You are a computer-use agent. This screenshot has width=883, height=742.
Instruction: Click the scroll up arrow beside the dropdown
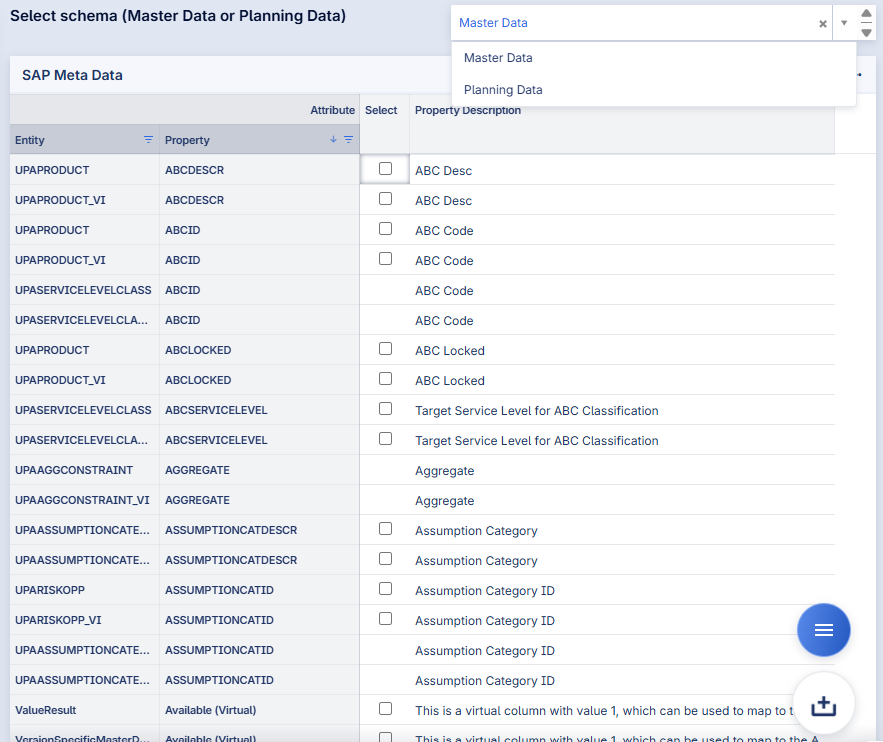866,15
